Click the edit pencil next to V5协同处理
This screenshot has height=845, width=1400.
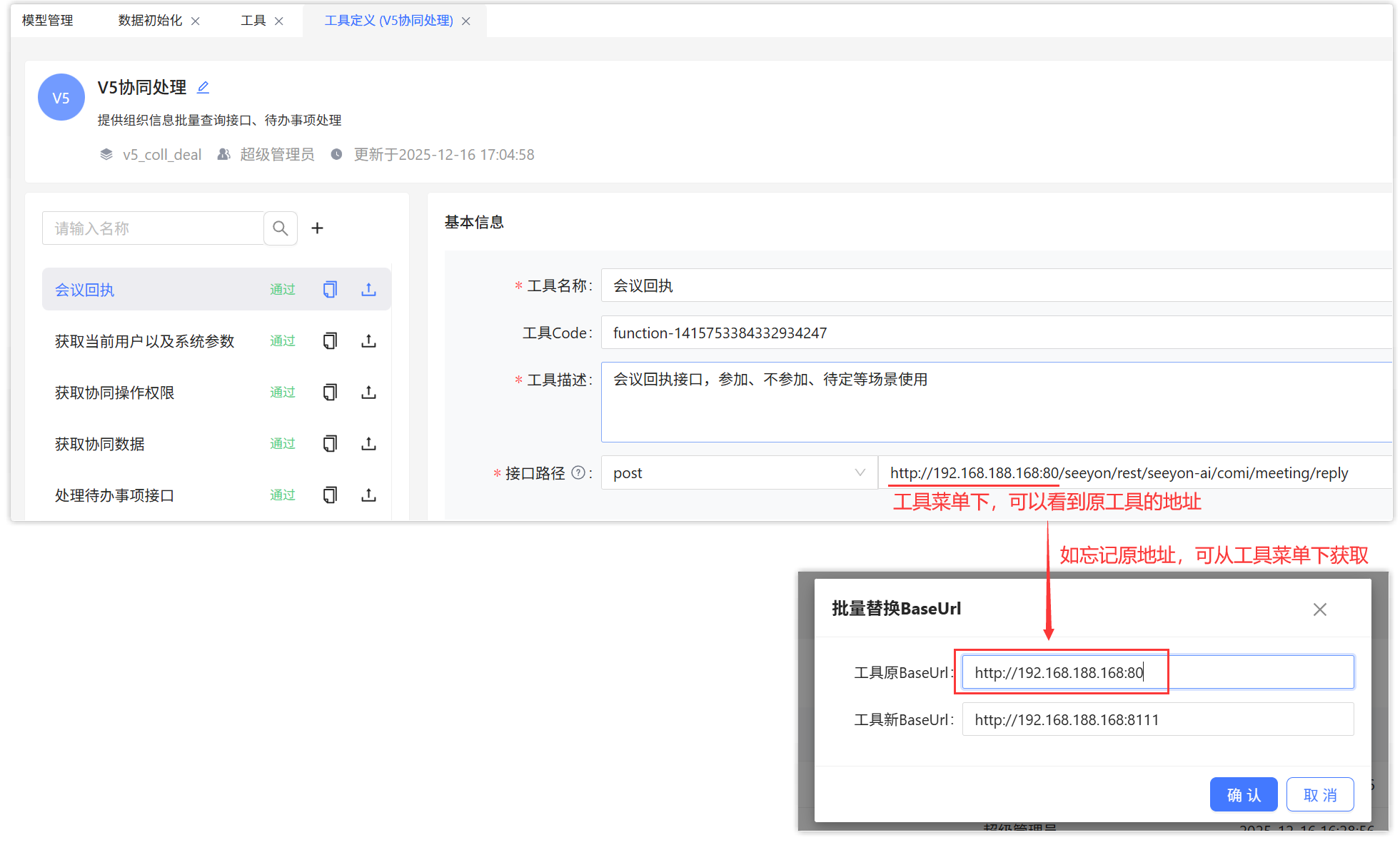203,87
